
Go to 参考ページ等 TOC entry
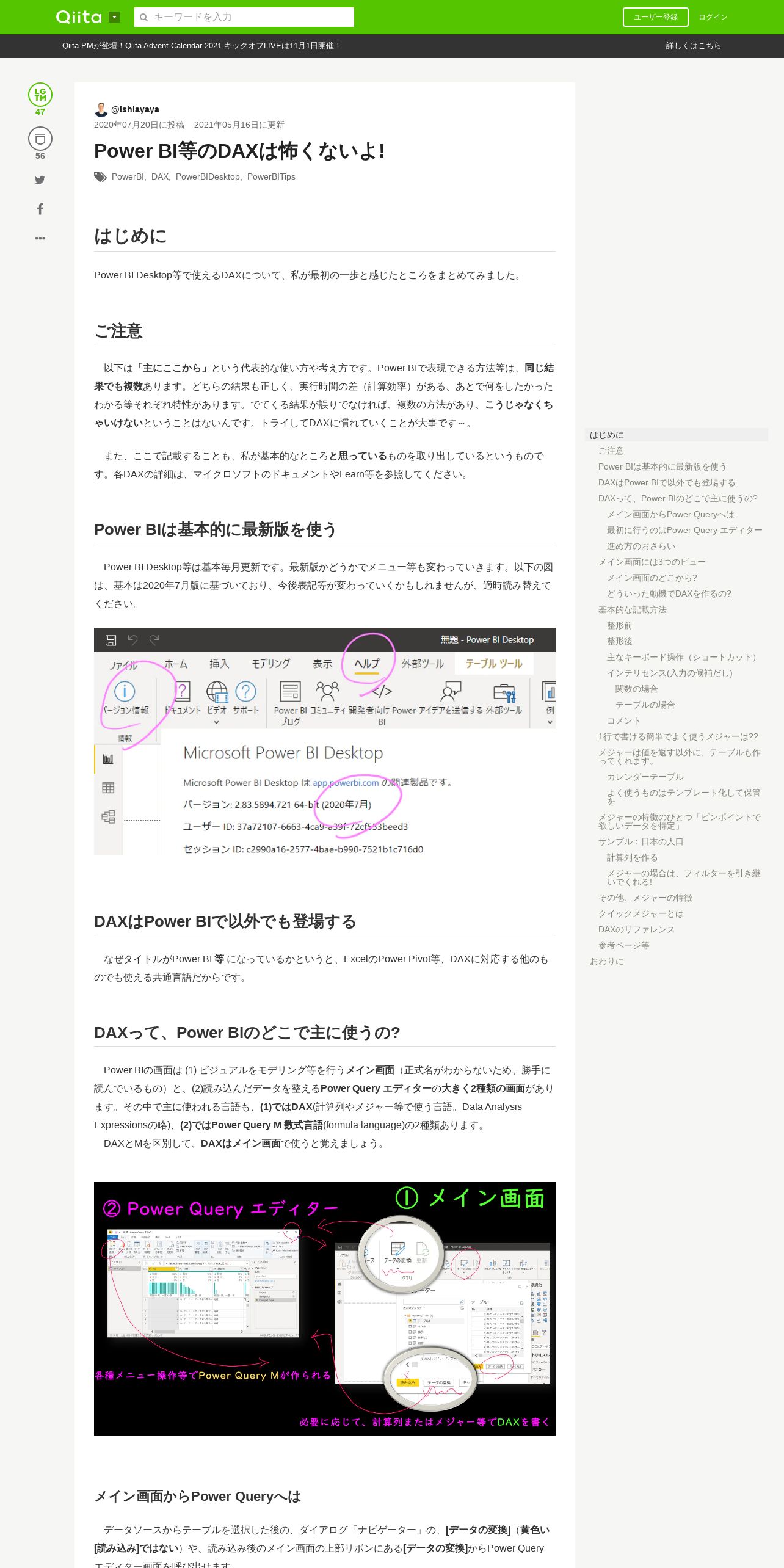pyautogui.click(x=624, y=945)
